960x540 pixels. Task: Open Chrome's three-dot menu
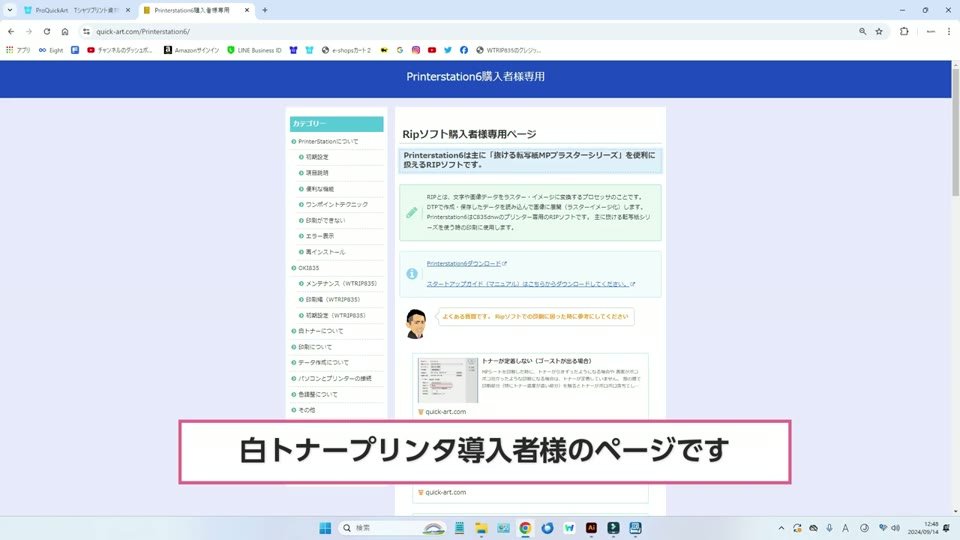tap(948, 31)
